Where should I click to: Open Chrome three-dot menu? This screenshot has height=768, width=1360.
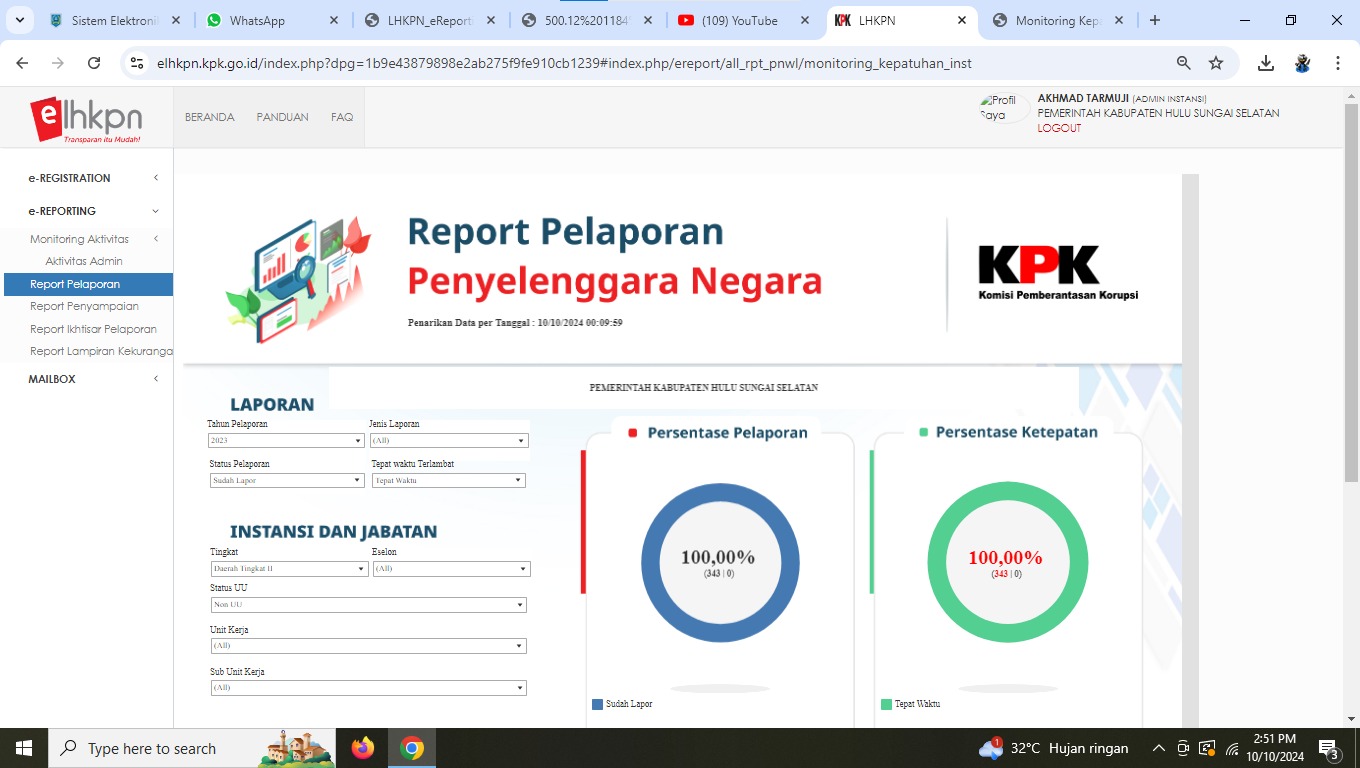click(1338, 63)
